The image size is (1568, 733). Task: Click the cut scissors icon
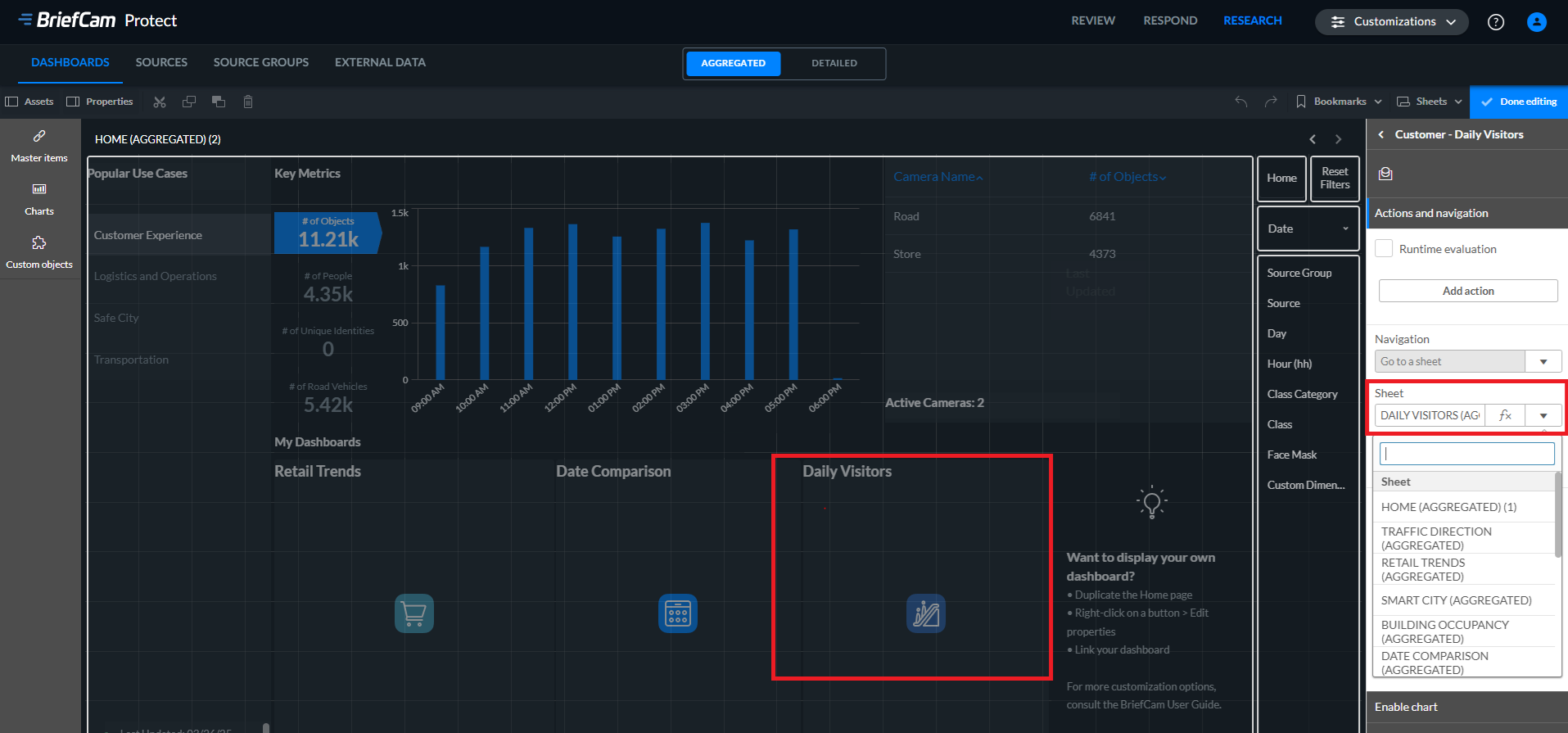(160, 102)
